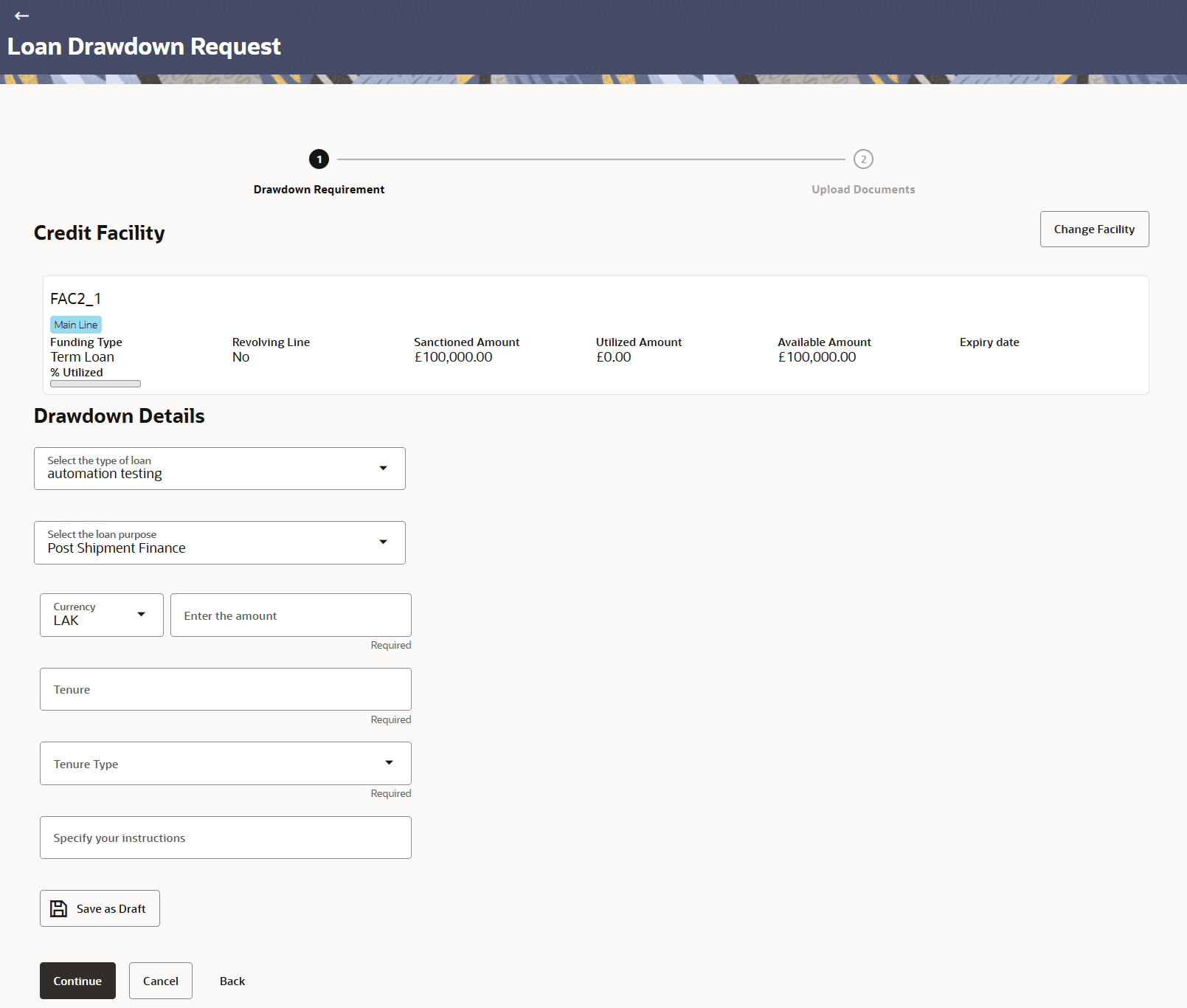Open the loan purpose dropdown
The height and width of the screenshot is (1008, 1187).
click(x=220, y=543)
